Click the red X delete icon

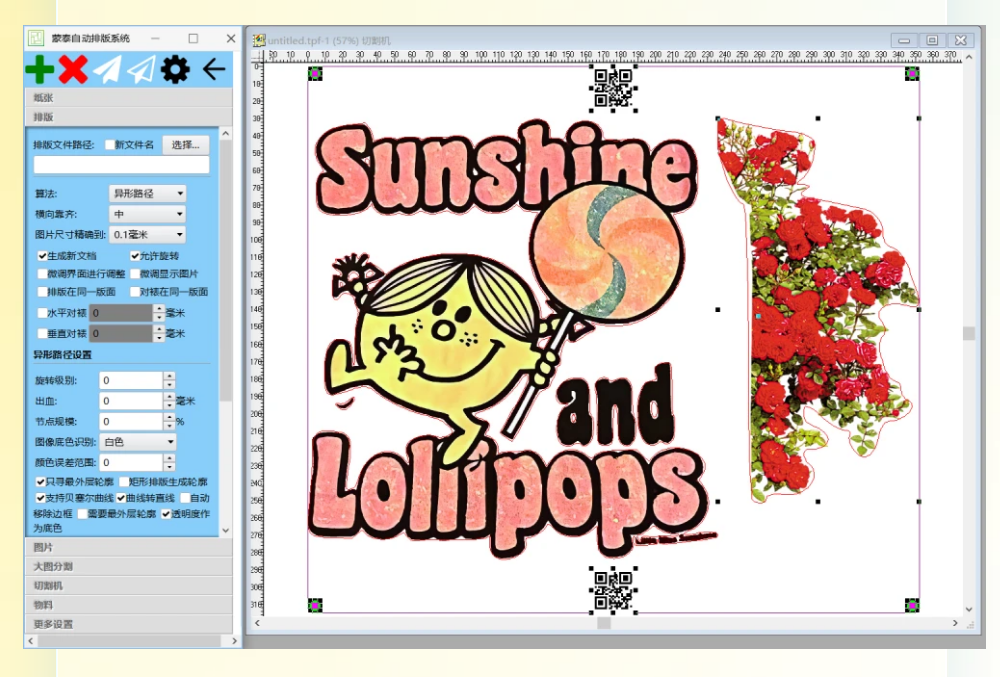click(x=73, y=69)
